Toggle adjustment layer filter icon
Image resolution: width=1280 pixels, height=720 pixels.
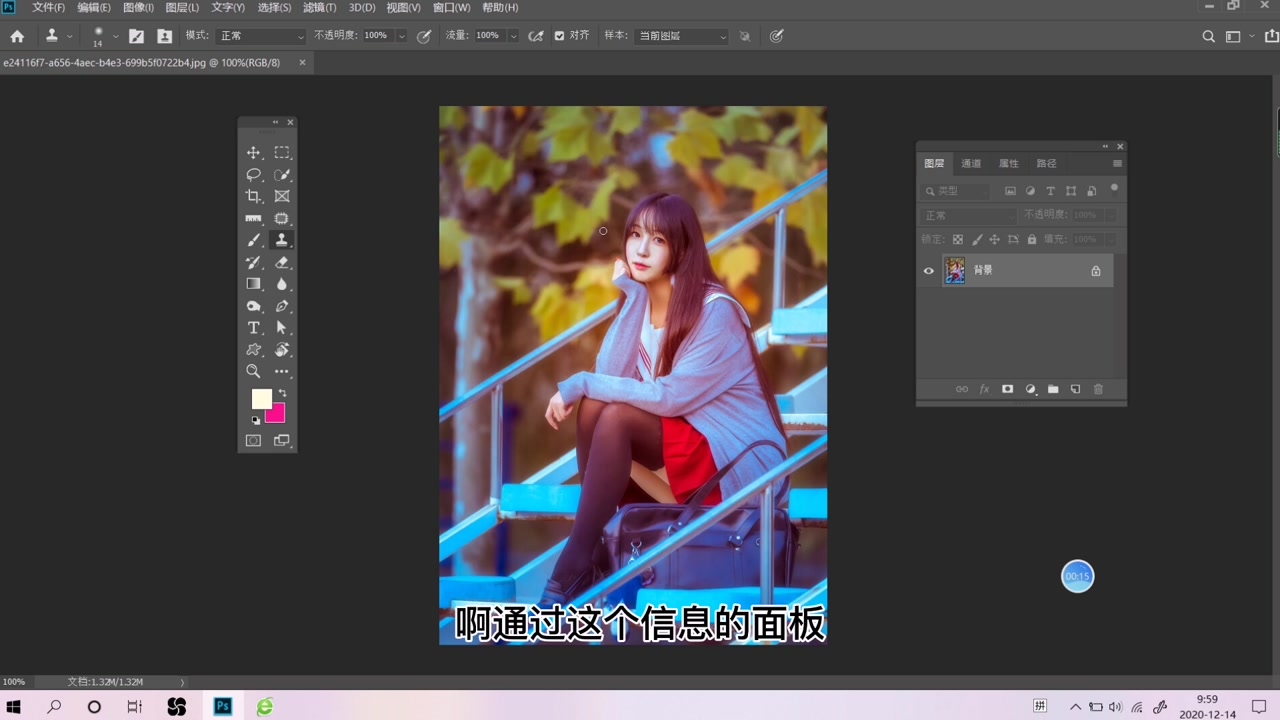click(1030, 191)
